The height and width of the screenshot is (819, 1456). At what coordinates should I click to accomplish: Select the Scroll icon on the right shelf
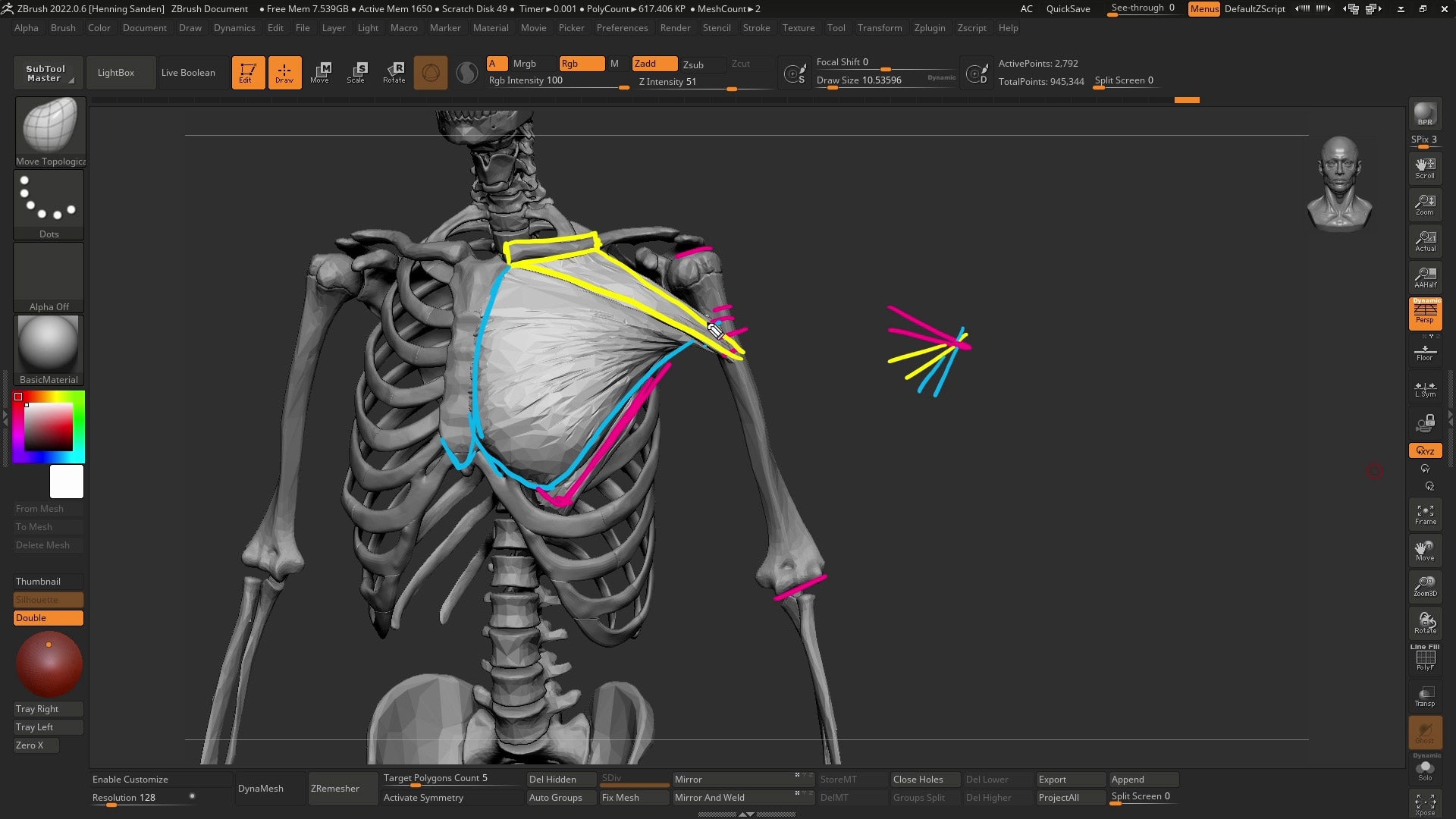point(1425,168)
